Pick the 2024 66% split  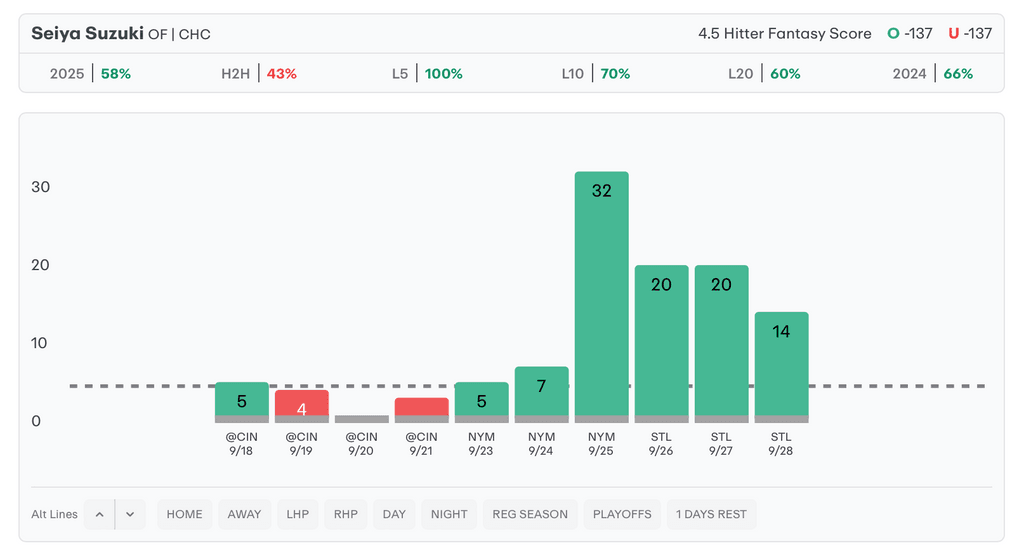pyautogui.click(x=933, y=73)
